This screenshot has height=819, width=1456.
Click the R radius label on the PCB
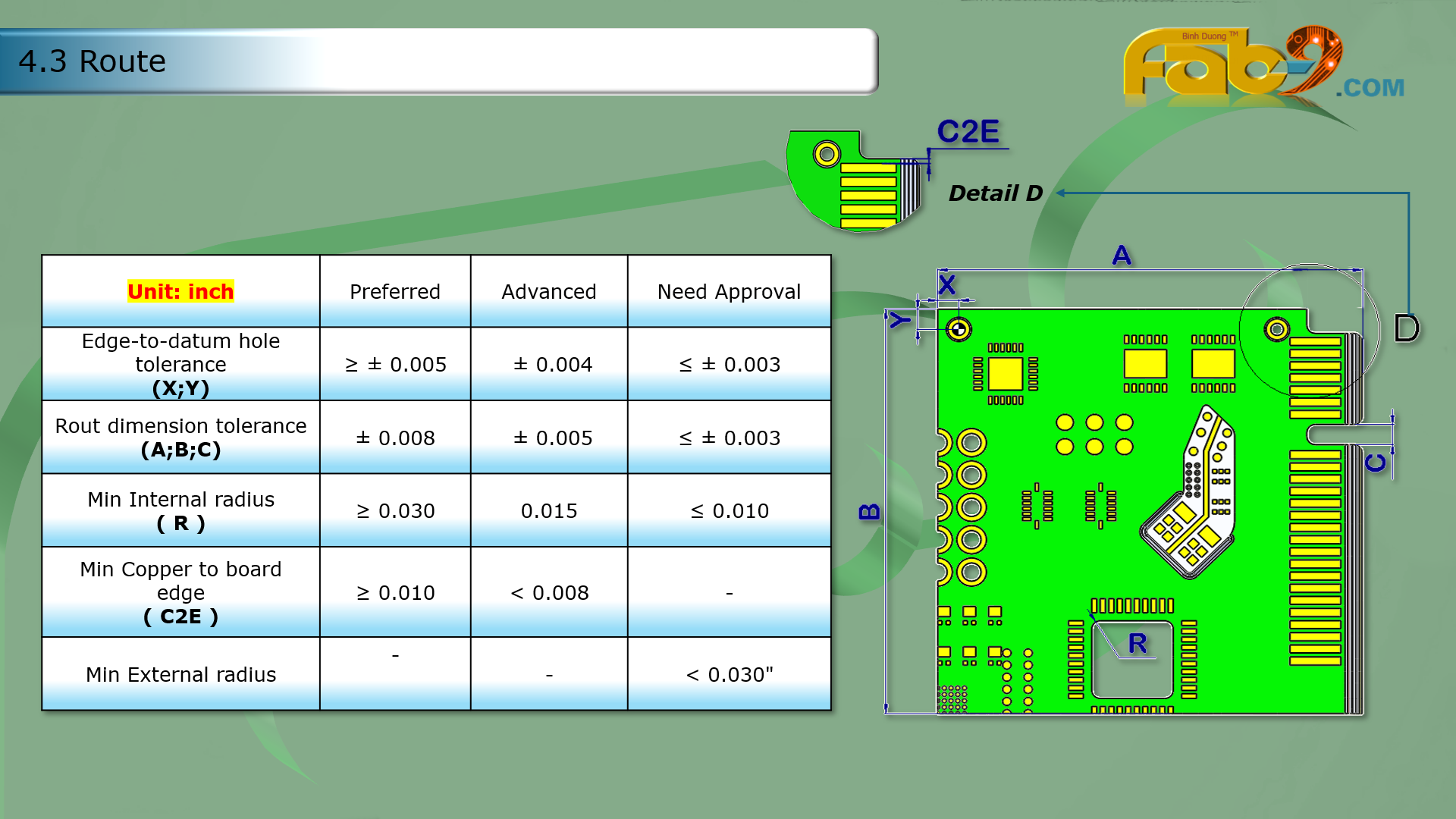pyautogui.click(x=1137, y=643)
